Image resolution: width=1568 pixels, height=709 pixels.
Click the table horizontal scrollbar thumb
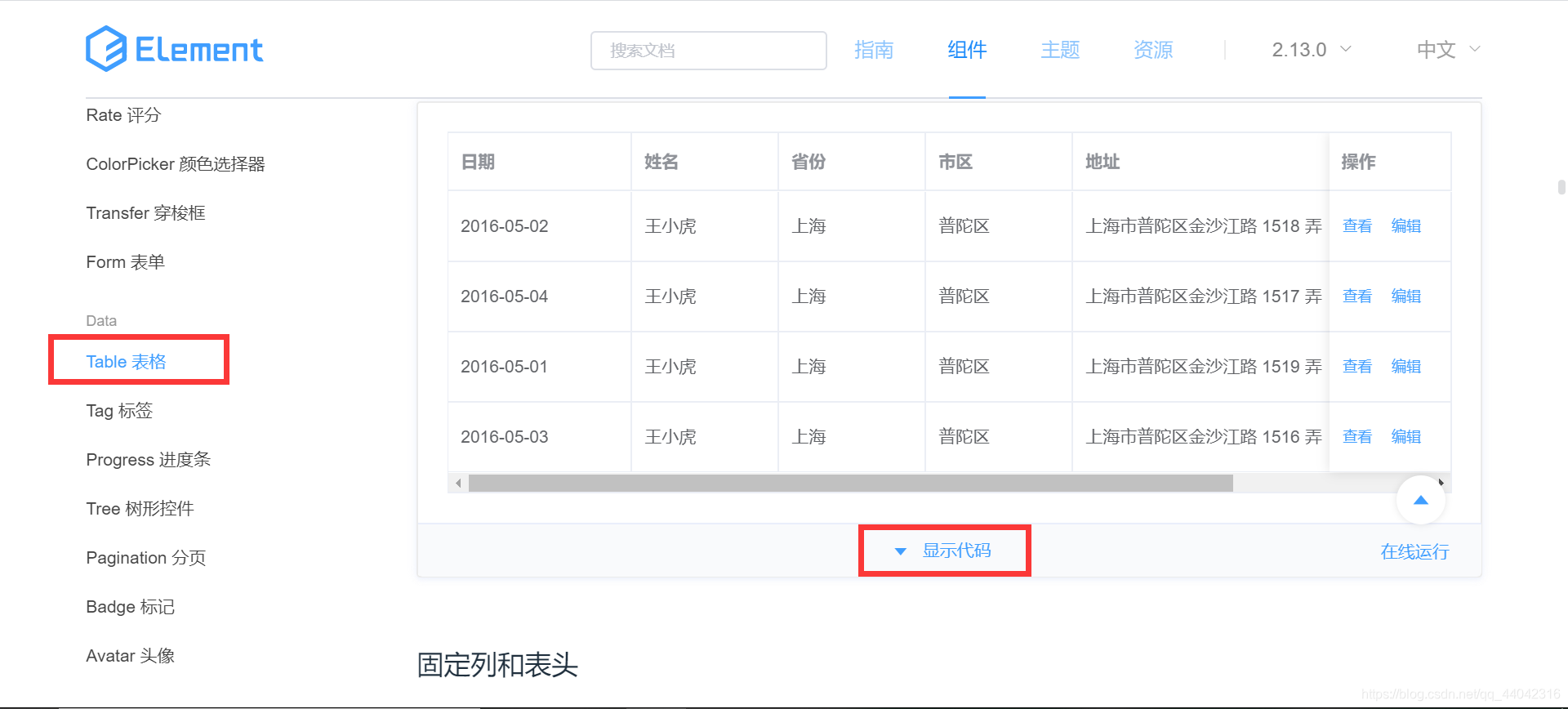(x=850, y=484)
